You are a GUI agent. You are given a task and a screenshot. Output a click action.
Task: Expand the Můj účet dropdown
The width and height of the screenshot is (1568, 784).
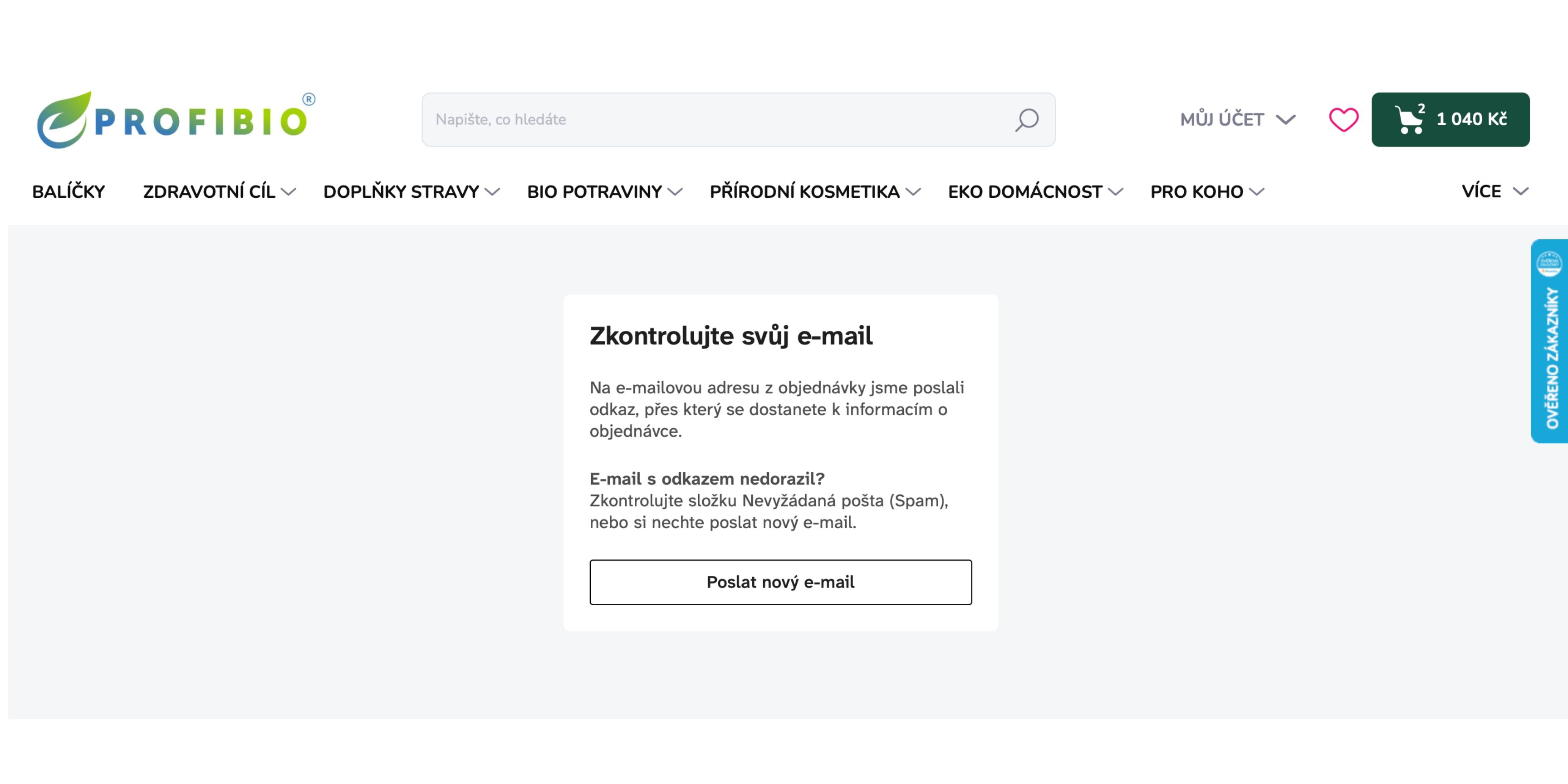pyautogui.click(x=1237, y=119)
